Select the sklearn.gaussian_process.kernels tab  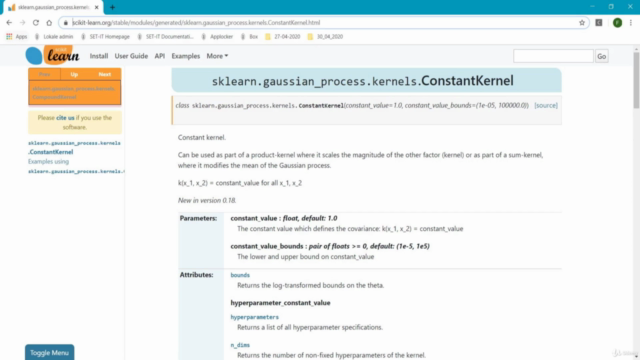tap(53, 7)
